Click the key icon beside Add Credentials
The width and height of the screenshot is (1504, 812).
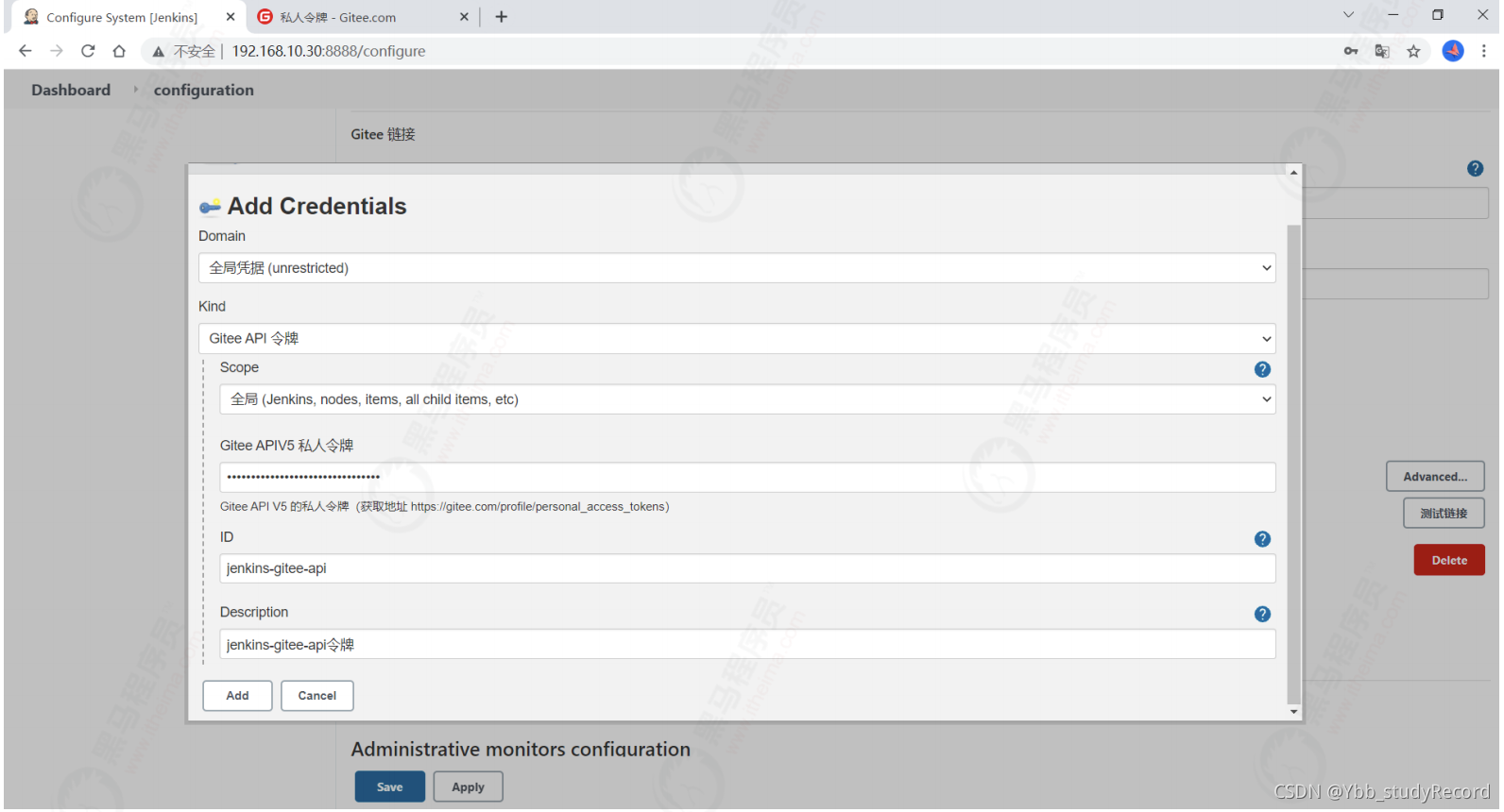click(x=210, y=207)
